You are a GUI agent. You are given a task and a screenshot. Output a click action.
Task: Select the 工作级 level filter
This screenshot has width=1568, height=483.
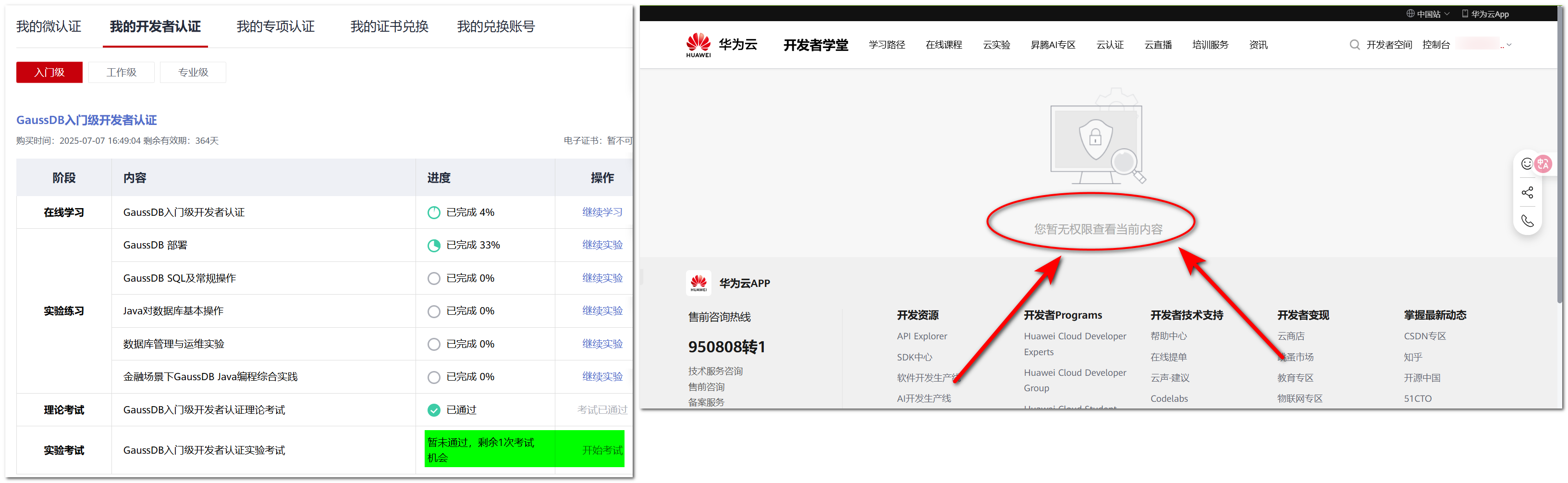tap(121, 72)
